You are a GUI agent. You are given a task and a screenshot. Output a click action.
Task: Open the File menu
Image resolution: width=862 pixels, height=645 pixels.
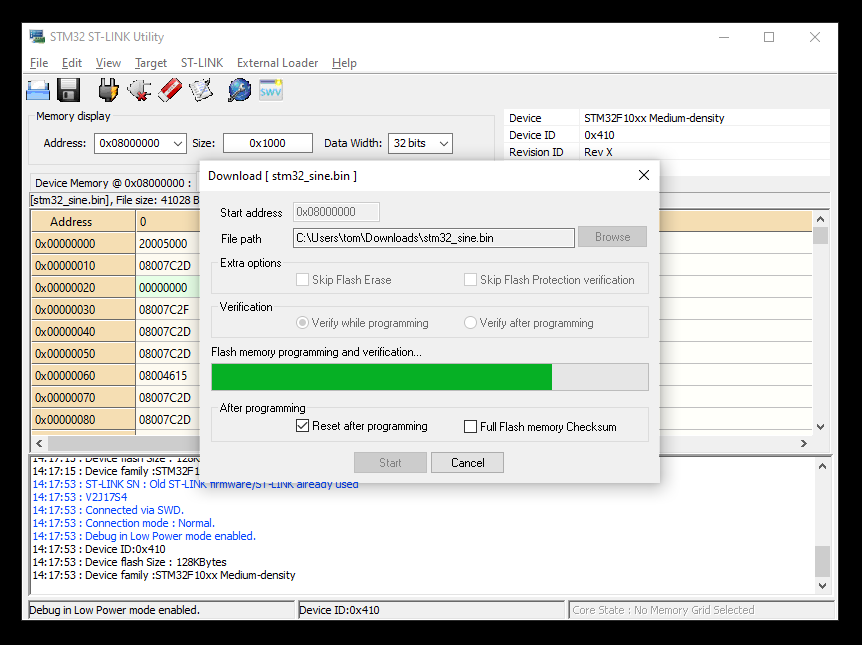[39, 63]
